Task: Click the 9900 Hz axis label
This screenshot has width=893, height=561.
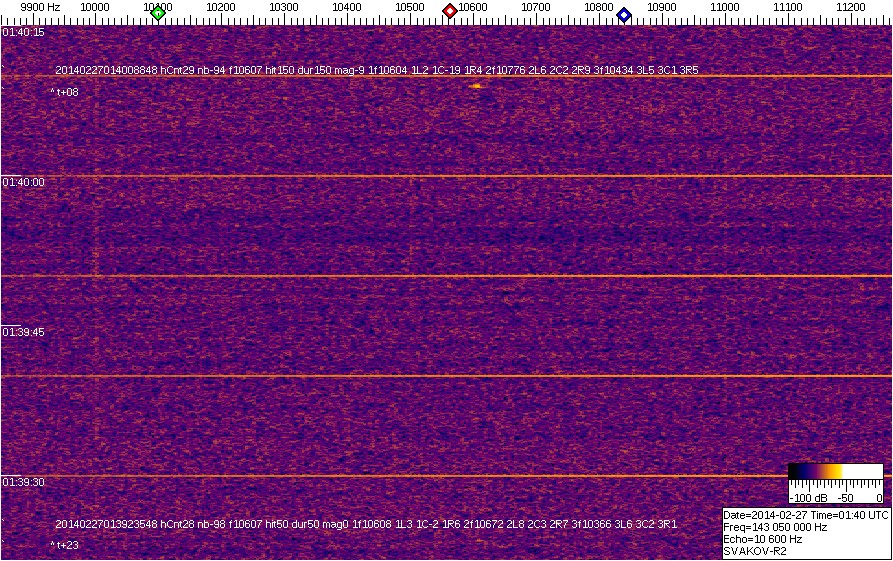Action: [40, 7]
